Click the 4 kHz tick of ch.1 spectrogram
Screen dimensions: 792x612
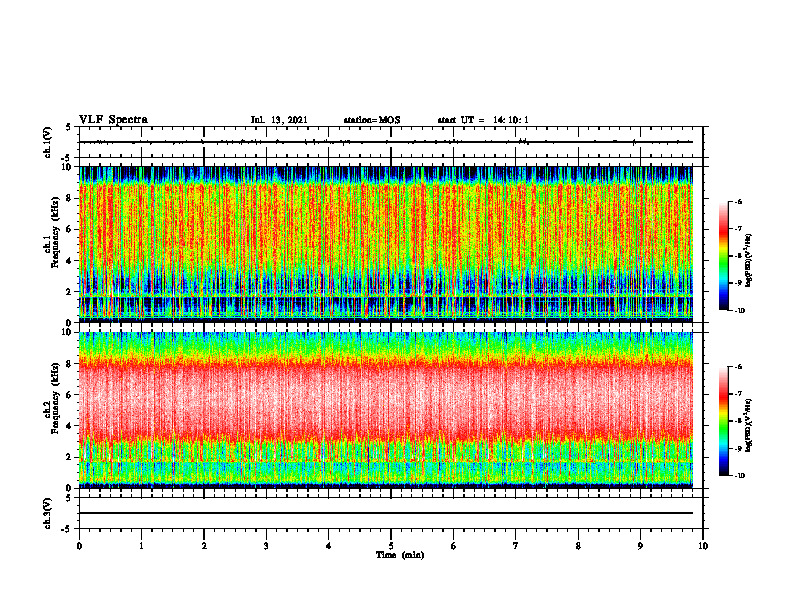[x=70, y=261]
